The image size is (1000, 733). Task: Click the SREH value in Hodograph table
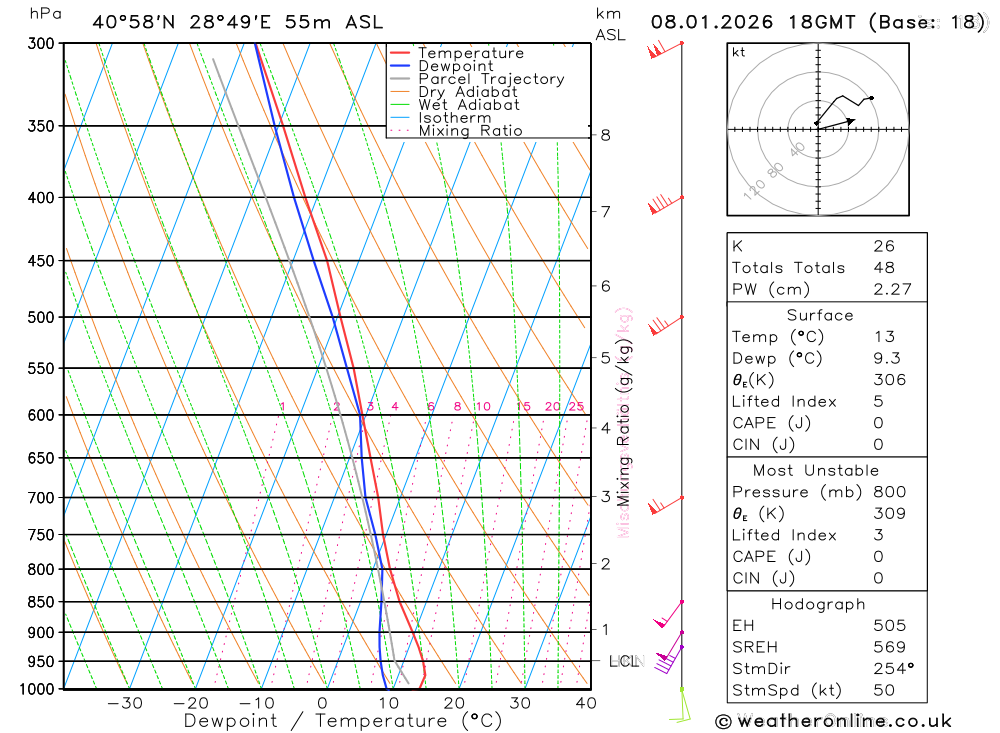point(890,647)
